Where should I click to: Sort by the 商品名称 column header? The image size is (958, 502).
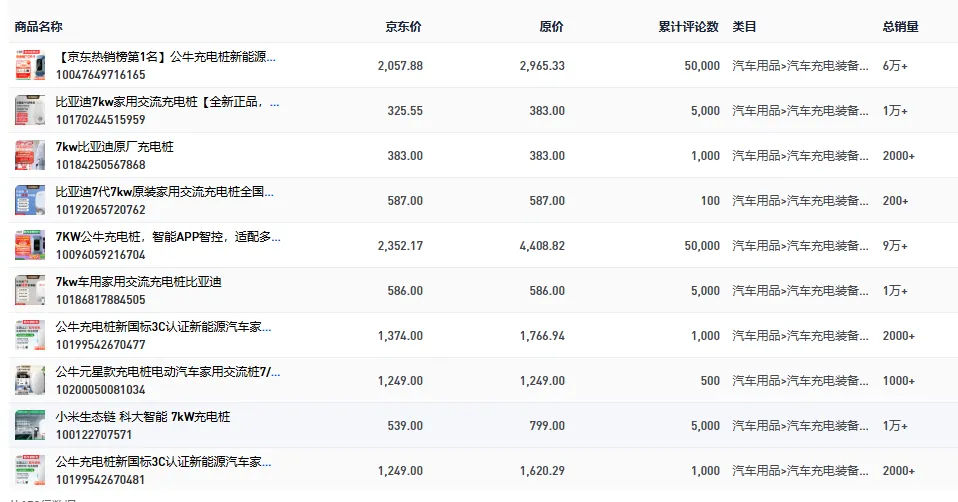point(38,27)
